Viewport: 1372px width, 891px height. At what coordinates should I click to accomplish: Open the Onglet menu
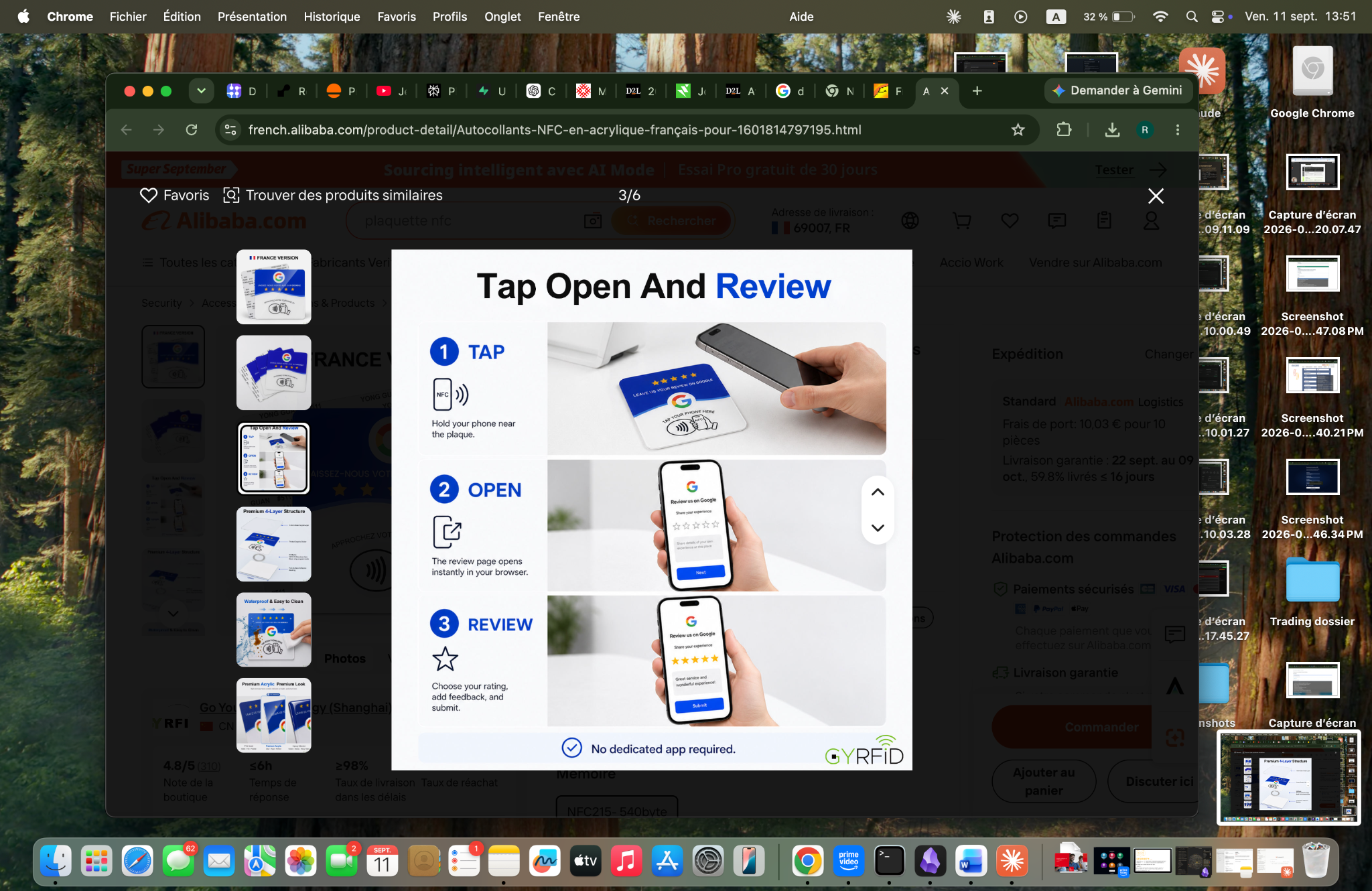coord(502,17)
